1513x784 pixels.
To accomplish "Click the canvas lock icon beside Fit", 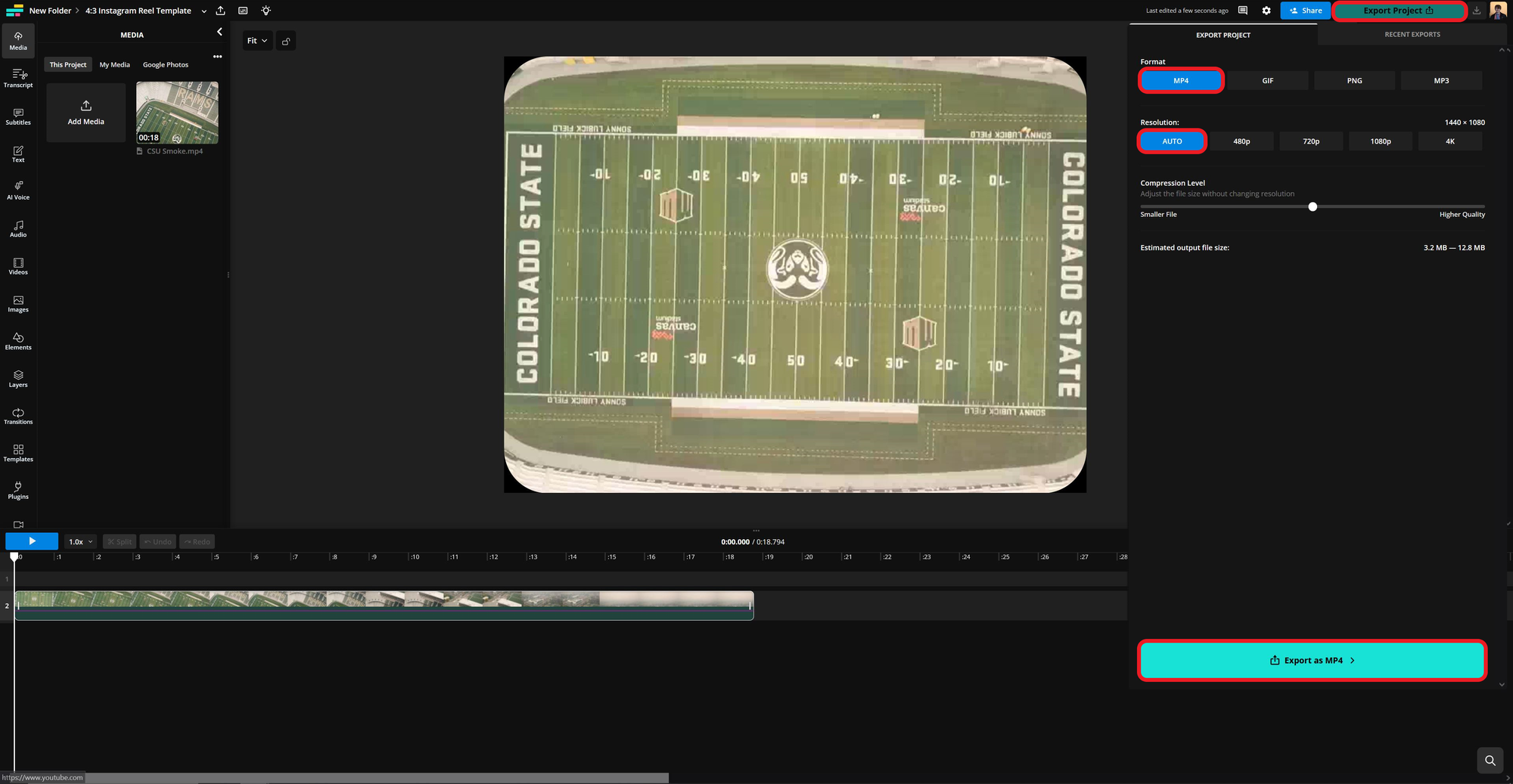I will tap(286, 41).
